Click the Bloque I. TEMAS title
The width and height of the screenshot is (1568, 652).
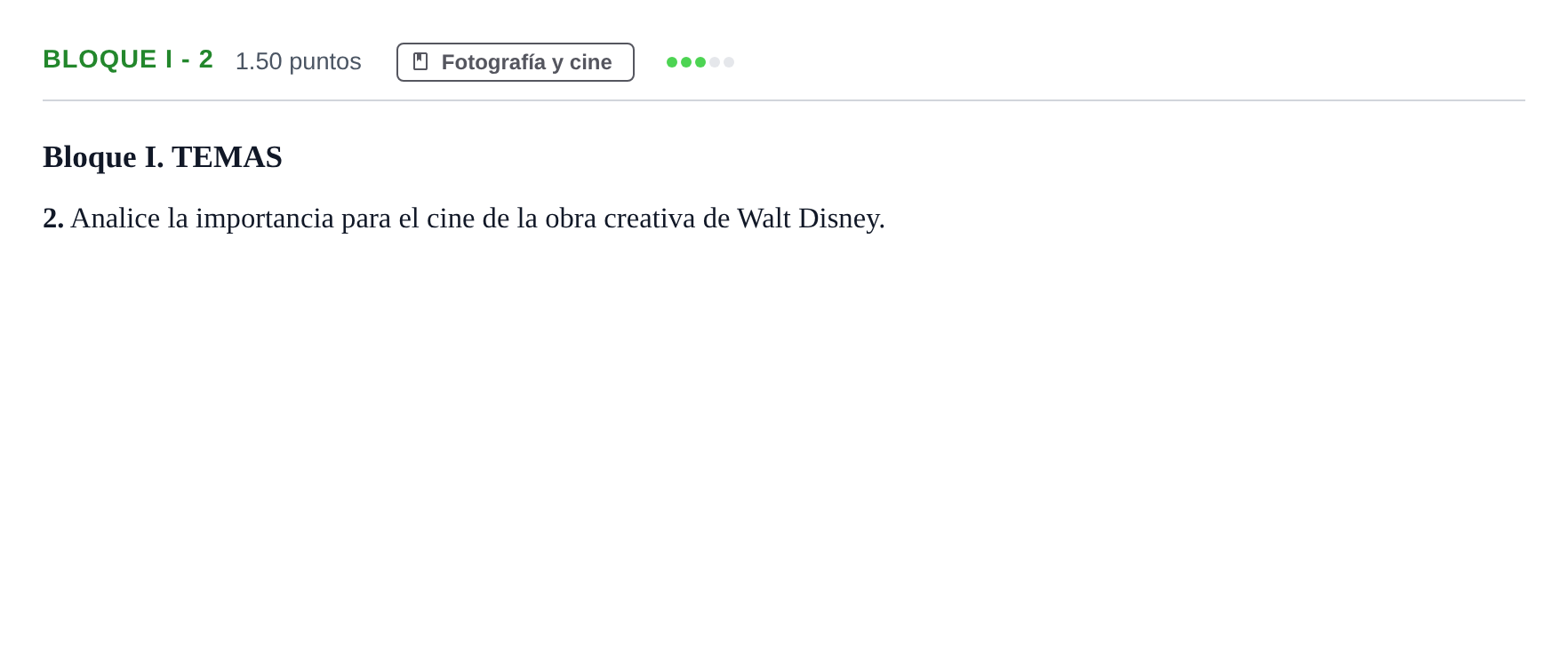[x=163, y=157]
